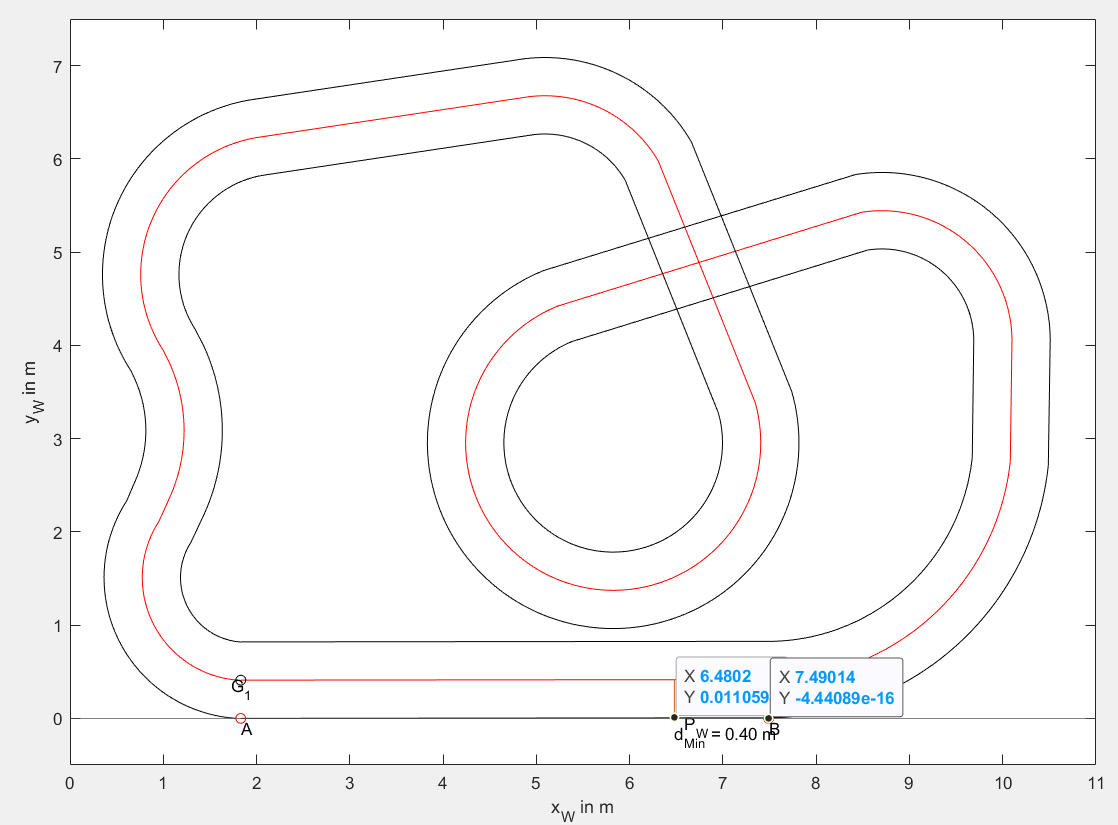
Task: Click the data tip showing X 7.49014
Action: pyautogui.click(x=836, y=687)
